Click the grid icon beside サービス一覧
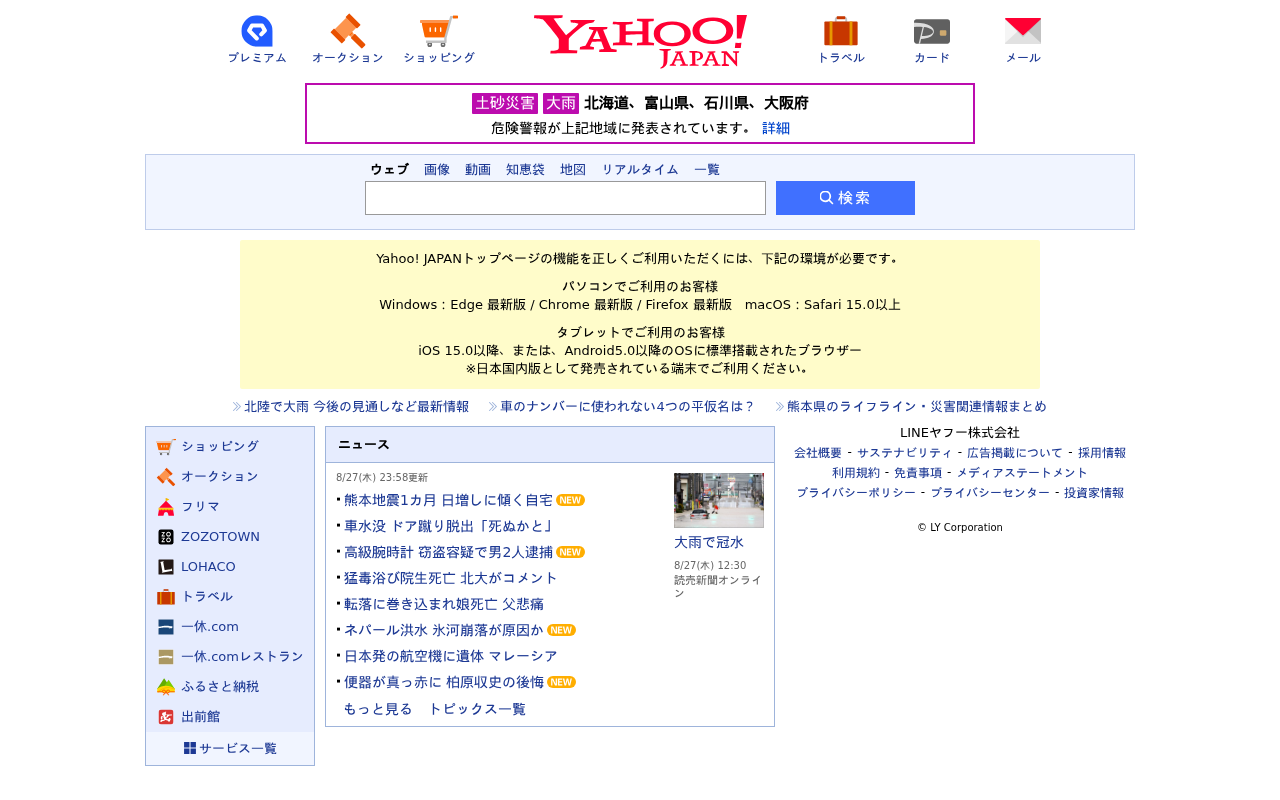This screenshot has width=1280, height=800. click(x=190, y=748)
